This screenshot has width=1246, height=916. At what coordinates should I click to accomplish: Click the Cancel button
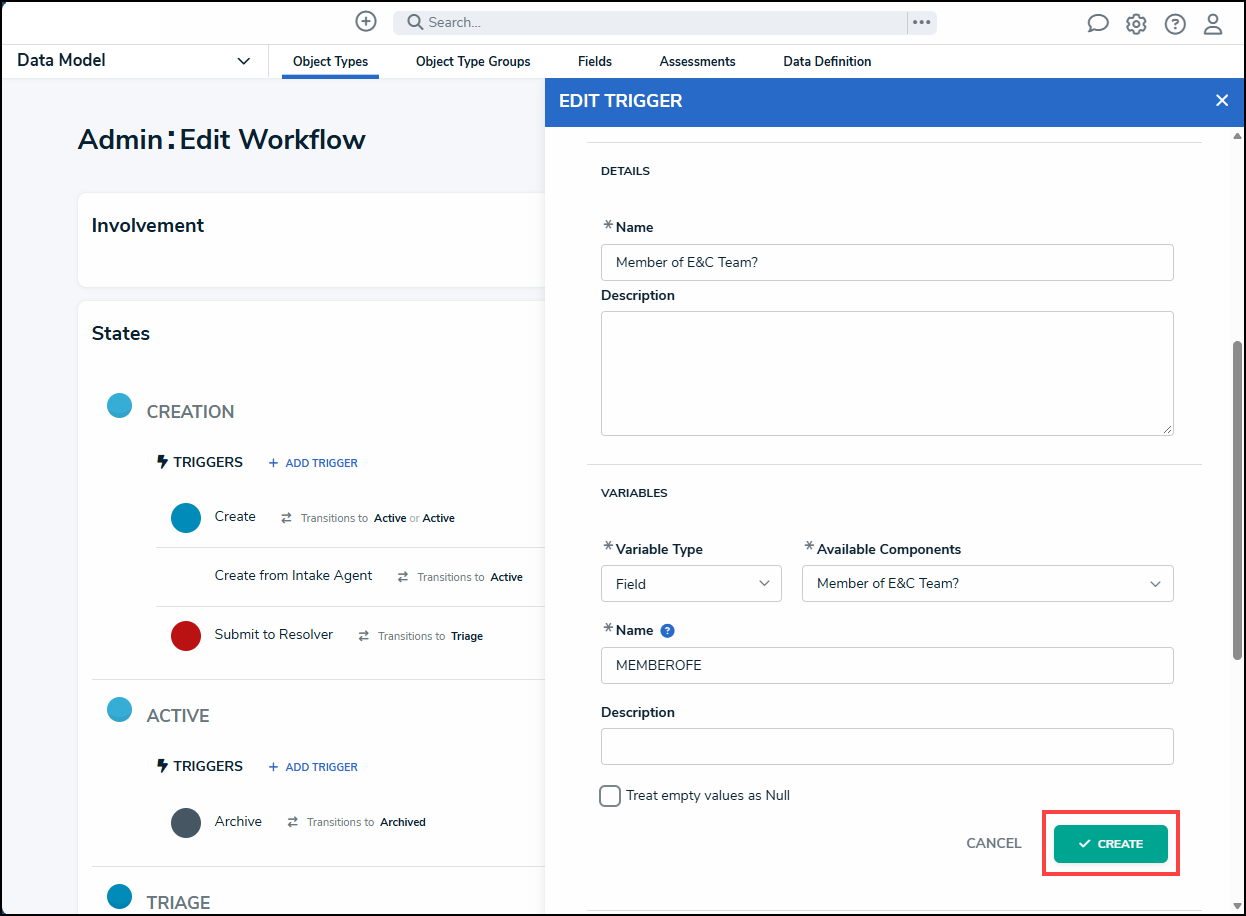click(994, 844)
